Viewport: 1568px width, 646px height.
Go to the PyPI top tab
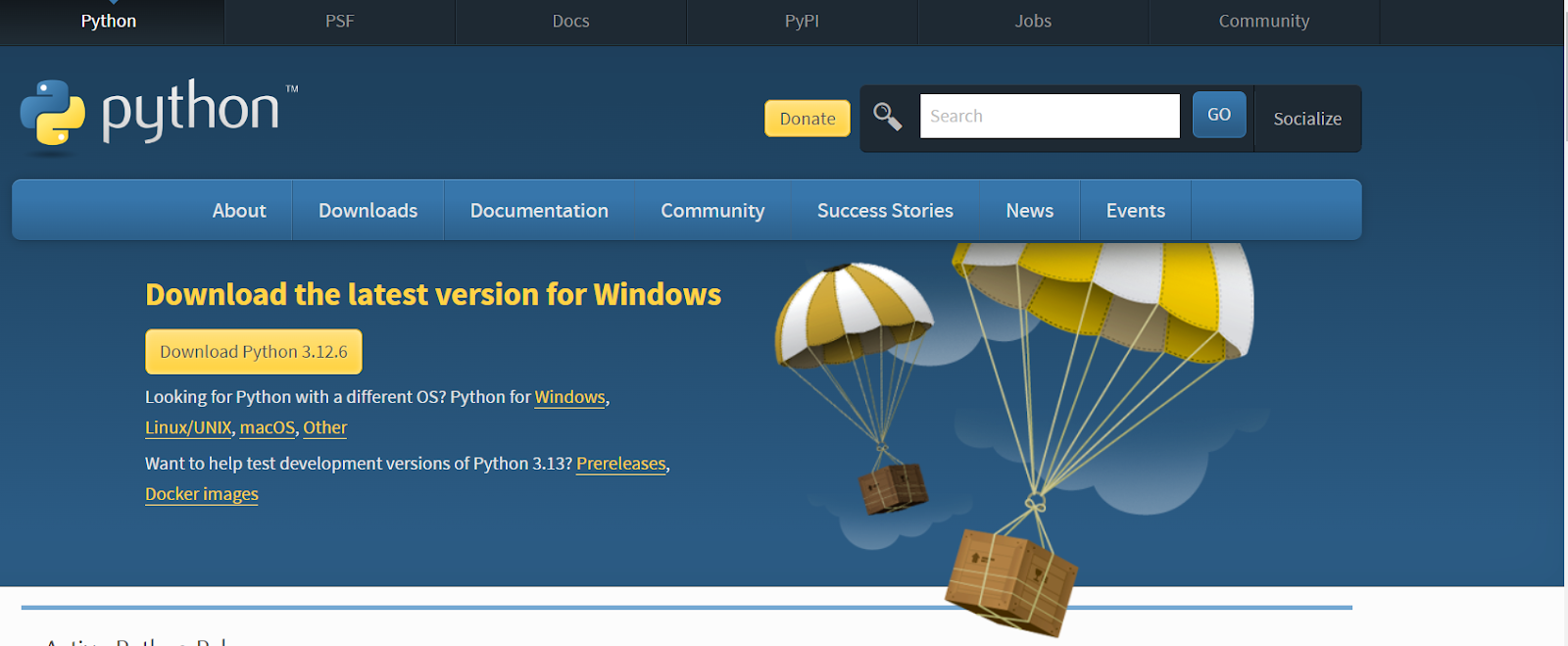[802, 22]
